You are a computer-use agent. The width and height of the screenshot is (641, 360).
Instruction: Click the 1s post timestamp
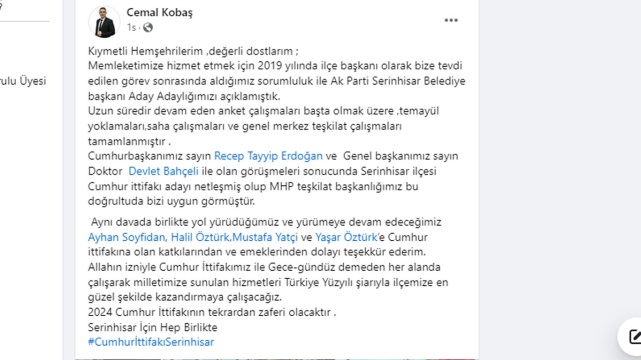click(x=131, y=28)
